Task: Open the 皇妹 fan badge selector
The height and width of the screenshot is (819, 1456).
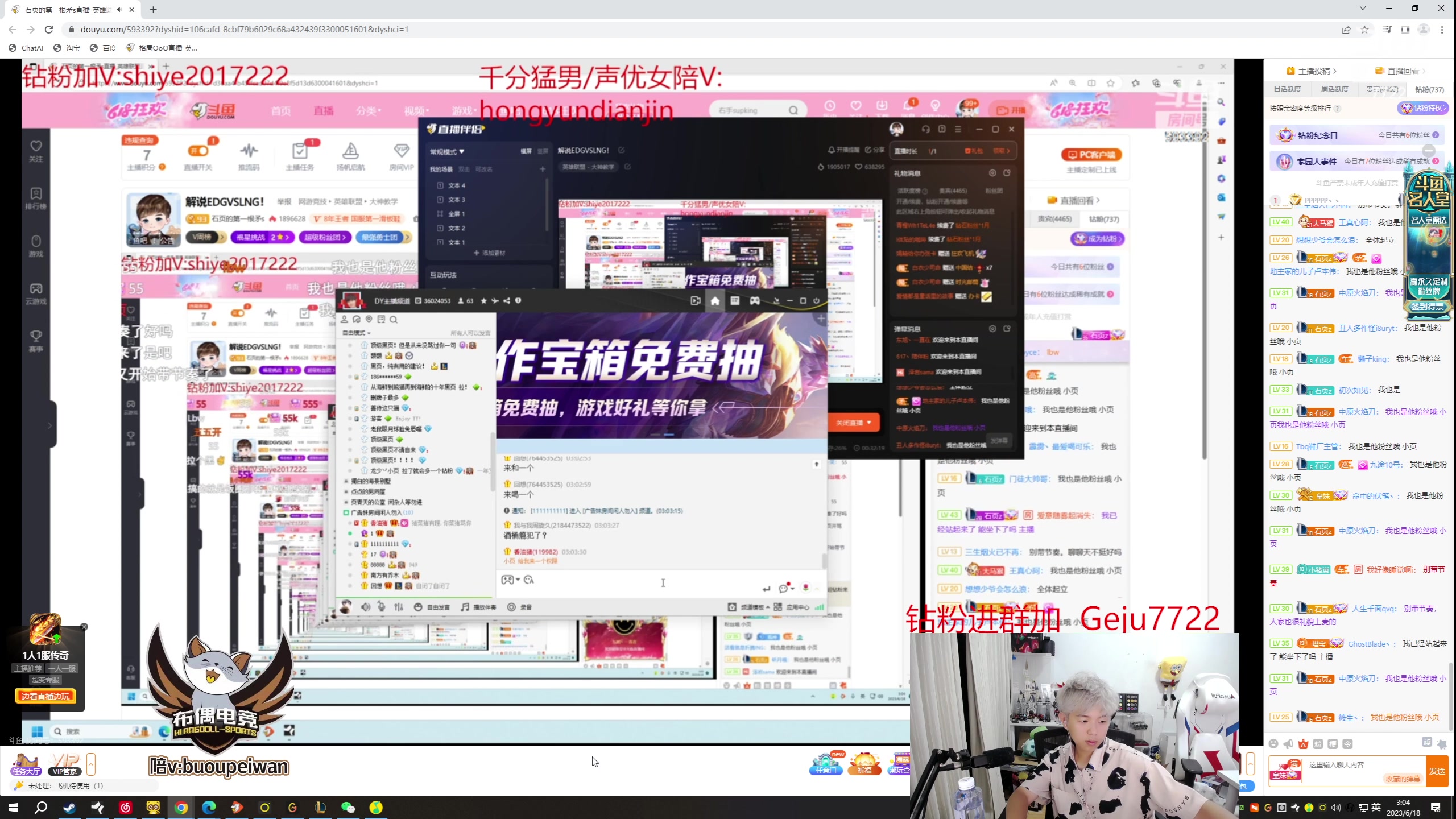Action: pos(1286,770)
